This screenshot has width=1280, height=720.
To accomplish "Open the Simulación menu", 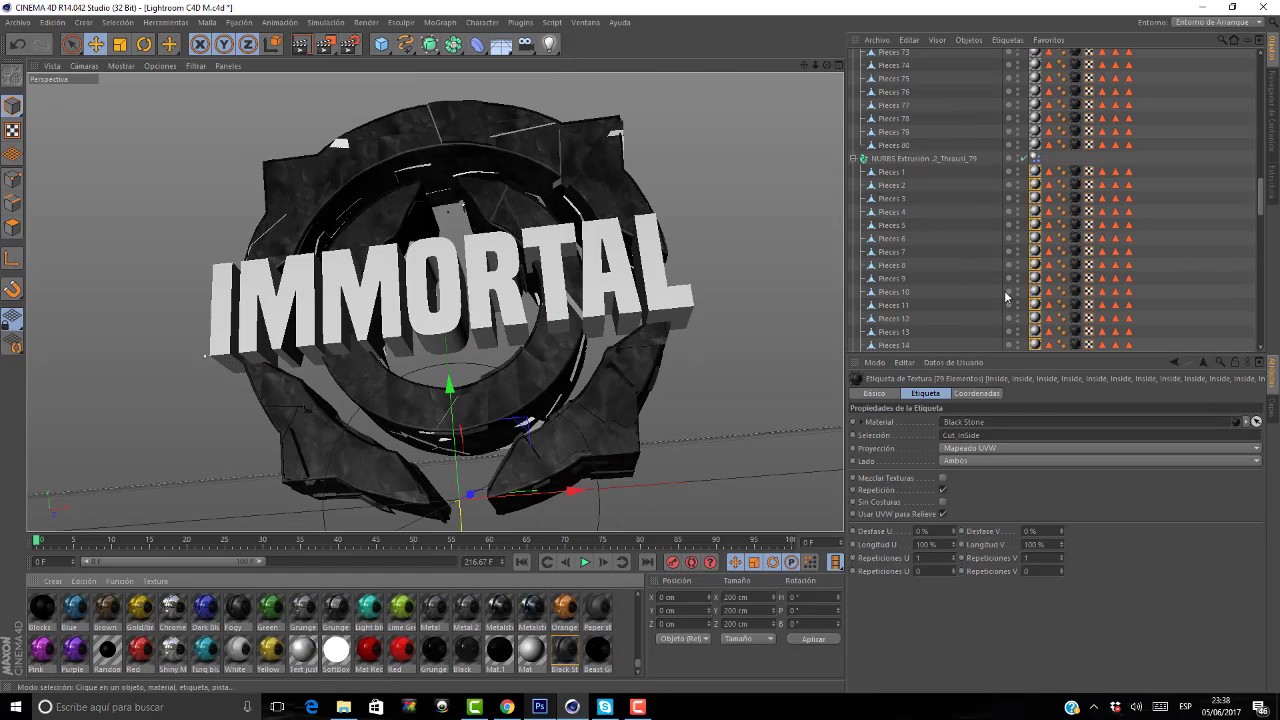I will [x=325, y=22].
